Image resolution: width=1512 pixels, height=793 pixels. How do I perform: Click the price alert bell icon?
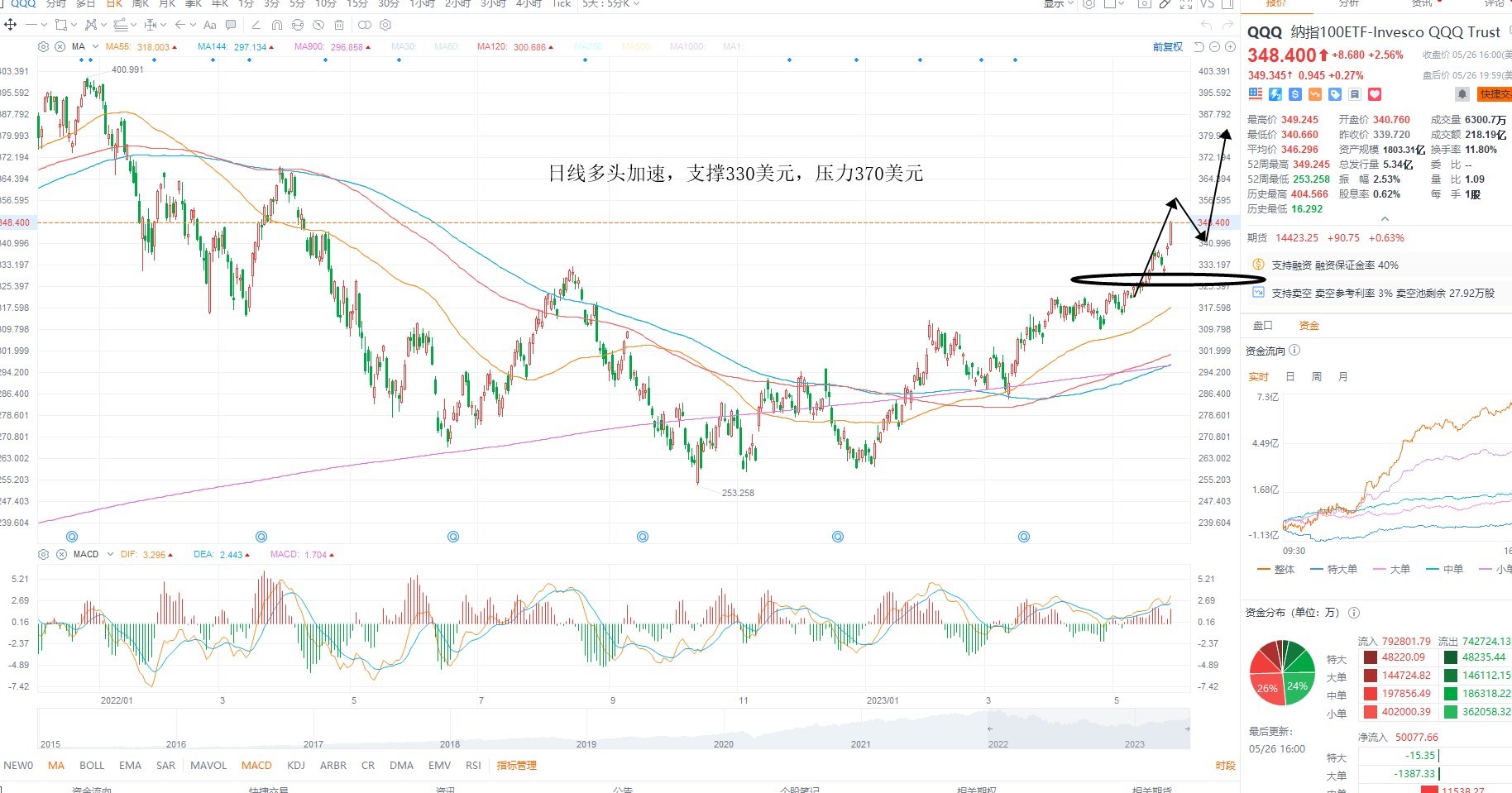pyautogui.click(x=1462, y=94)
